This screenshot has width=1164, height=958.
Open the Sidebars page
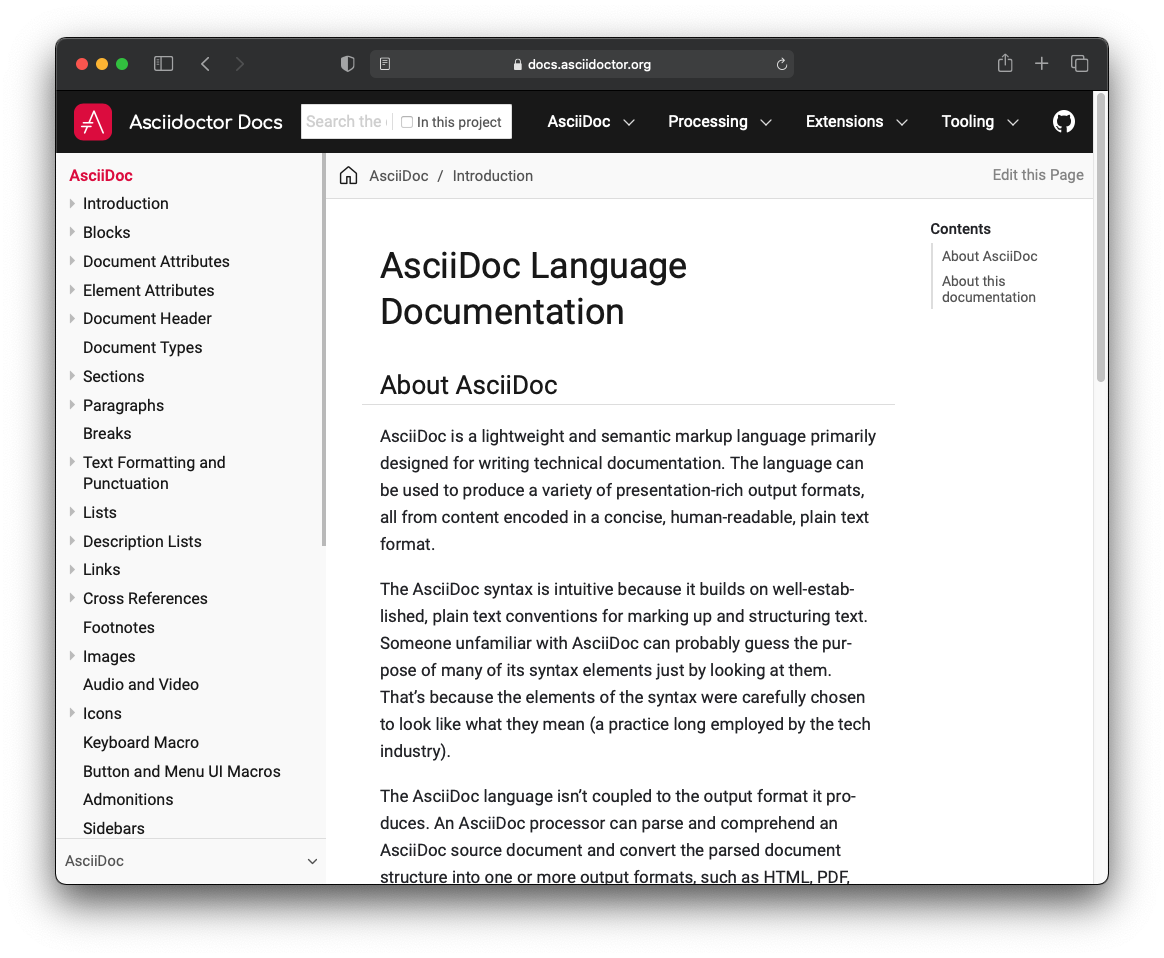pyautogui.click(x=114, y=828)
